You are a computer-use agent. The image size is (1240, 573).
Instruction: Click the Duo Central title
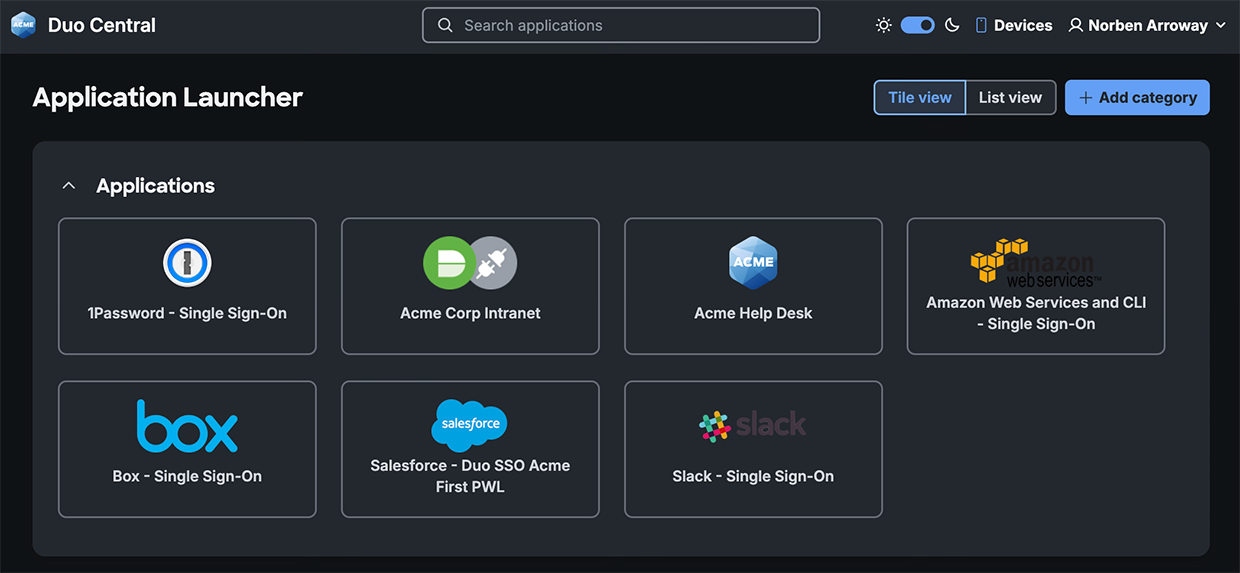tap(102, 26)
